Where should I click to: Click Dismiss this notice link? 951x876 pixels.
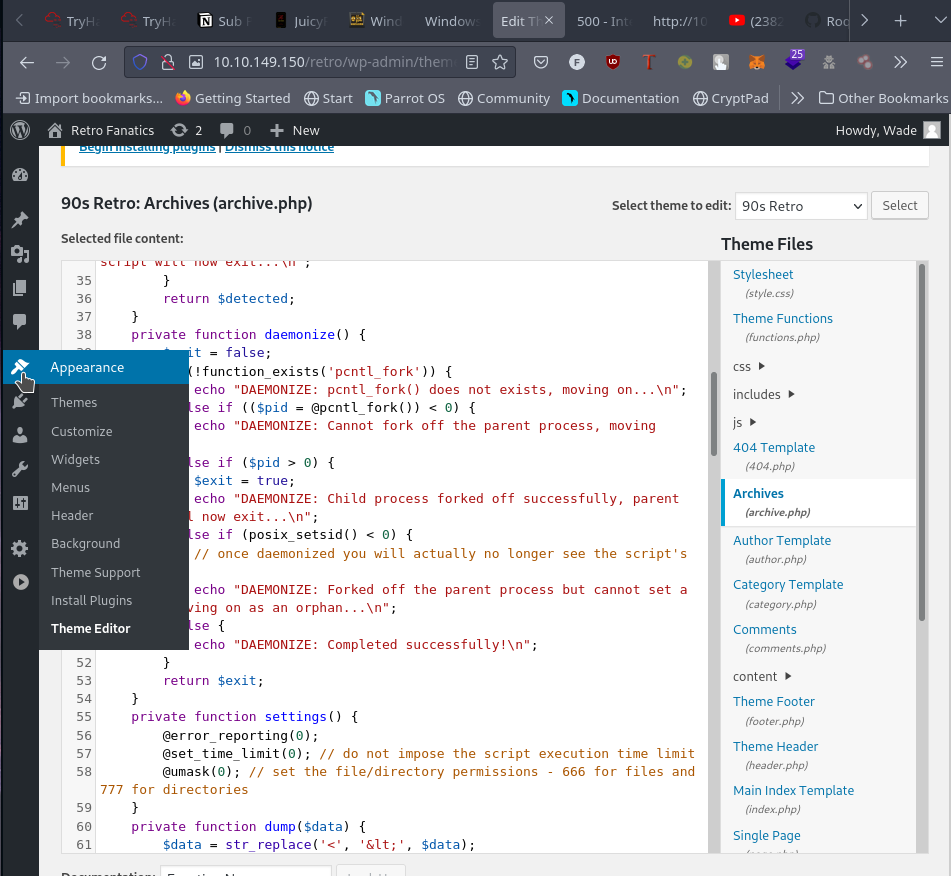[280, 147]
